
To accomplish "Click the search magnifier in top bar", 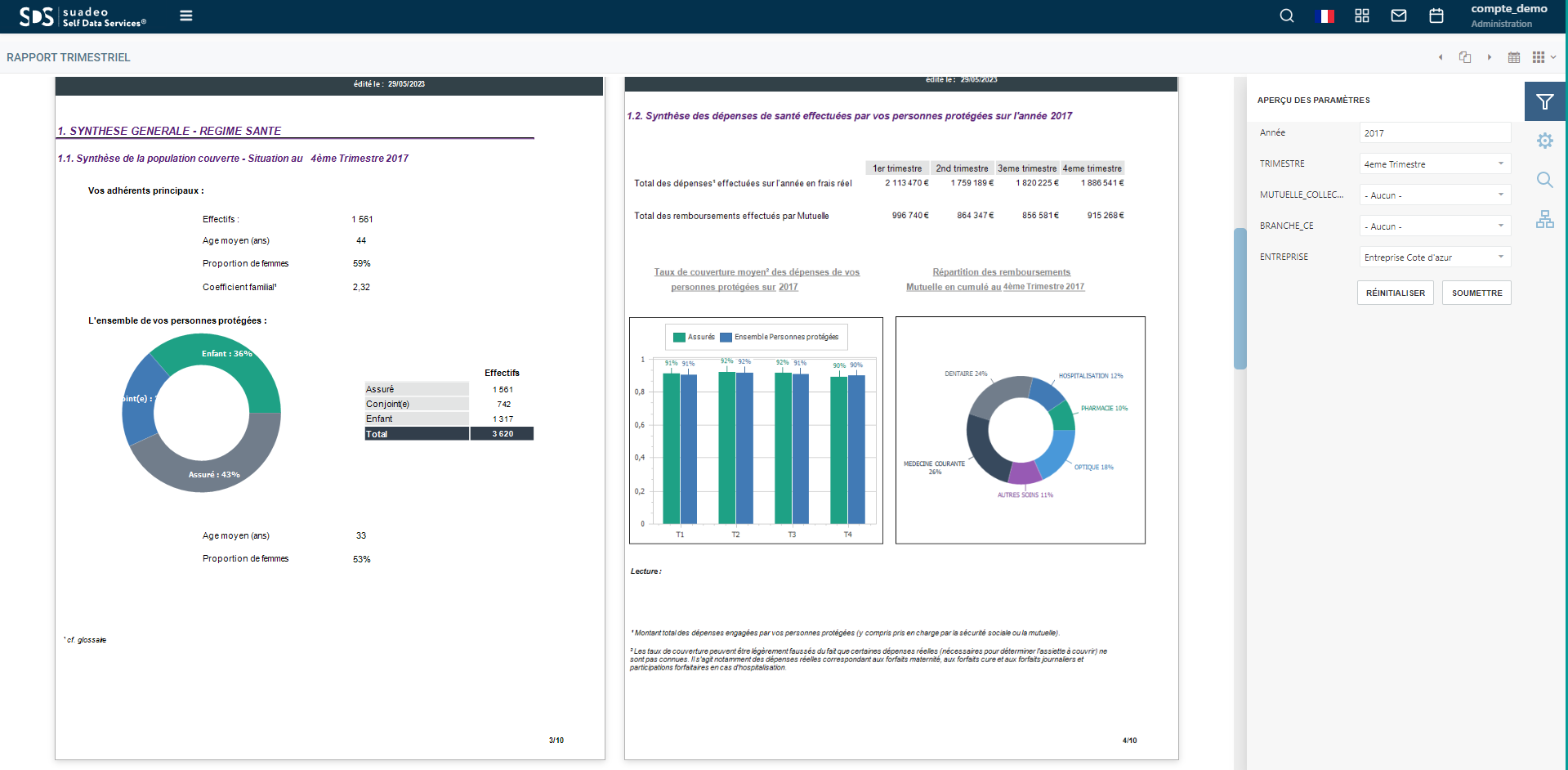I will tap(1287, 16).
